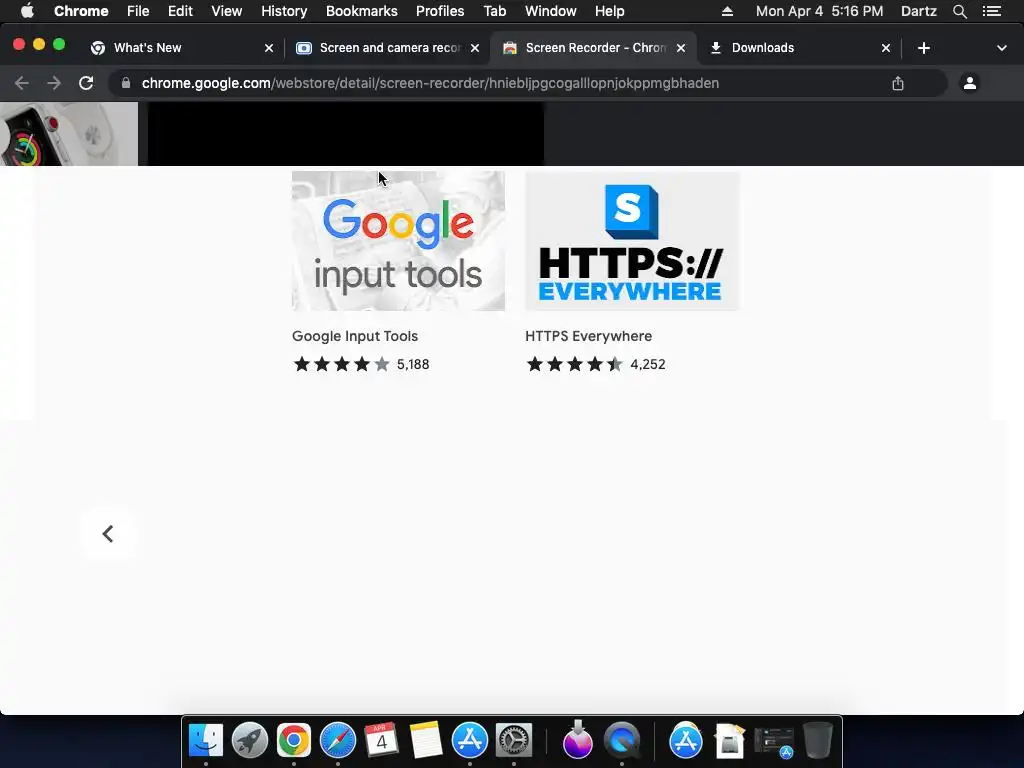Open Notification Center list icon
Screen dimensions: 1024x768
(992, 11)
